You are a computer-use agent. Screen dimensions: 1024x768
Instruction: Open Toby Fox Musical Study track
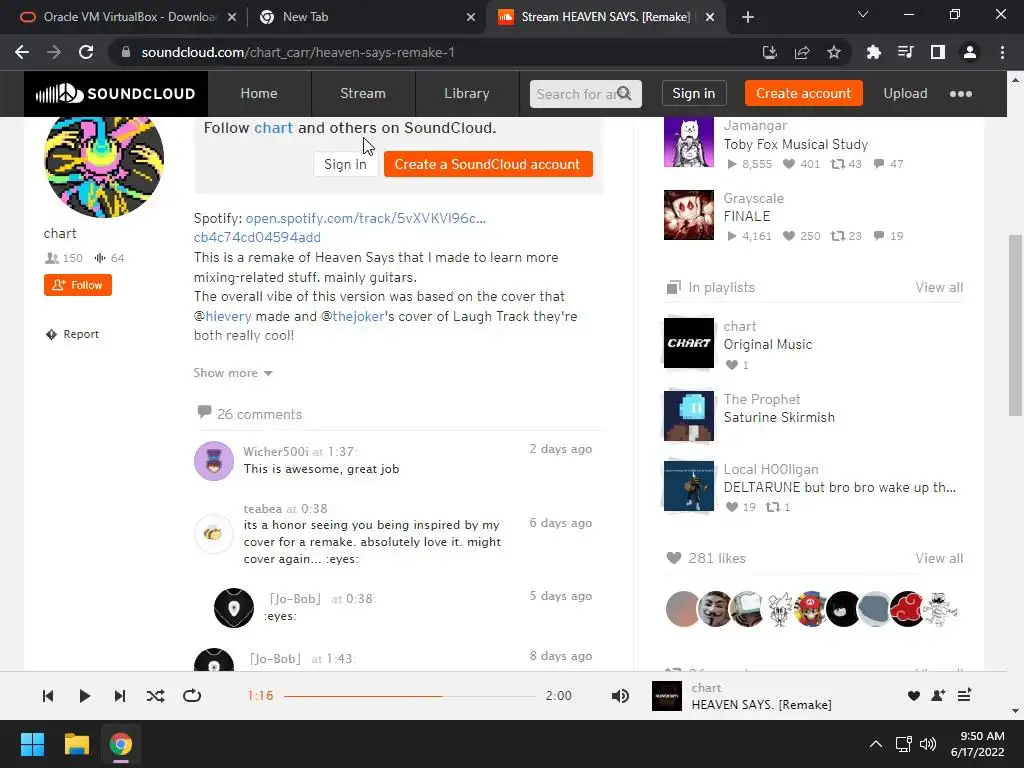795,144
